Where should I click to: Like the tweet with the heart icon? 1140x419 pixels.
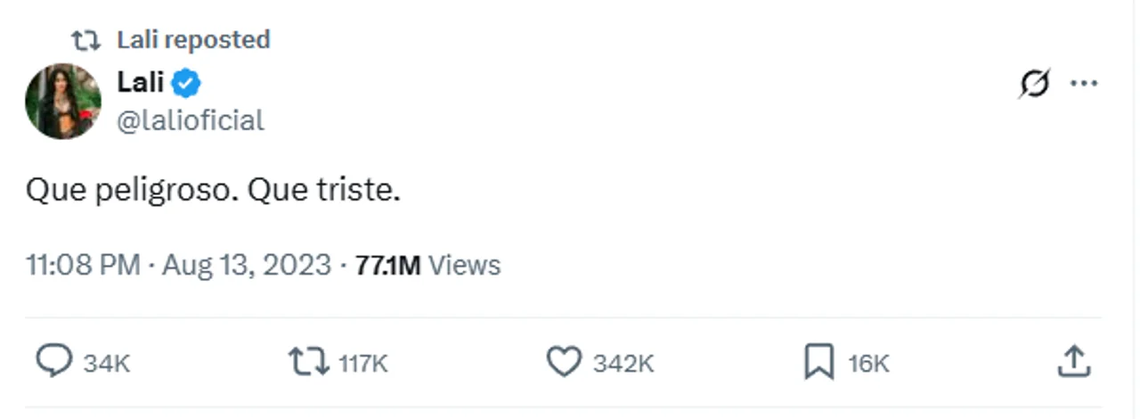[x=563, y=362]
